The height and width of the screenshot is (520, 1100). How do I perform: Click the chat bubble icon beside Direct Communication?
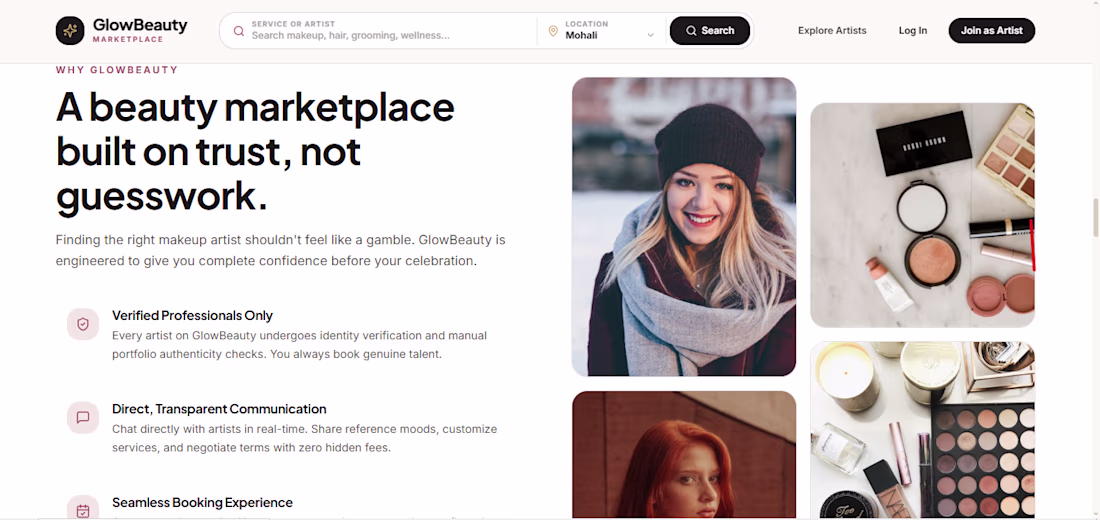click(x=83, y=418)
